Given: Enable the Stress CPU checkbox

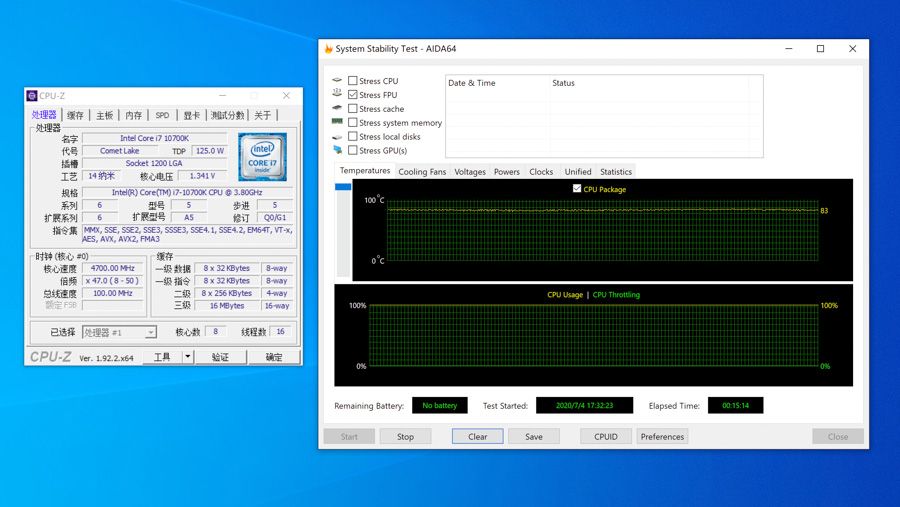Looking at the screenshot, I should 353,81.
